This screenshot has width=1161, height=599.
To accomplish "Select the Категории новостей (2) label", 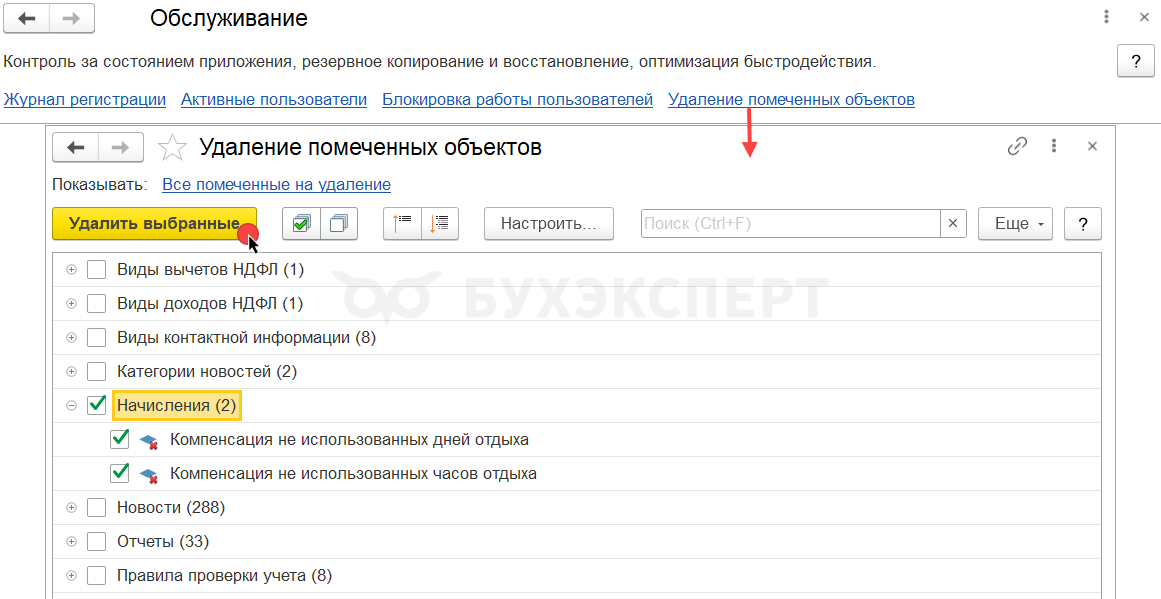I will point(207,372).
